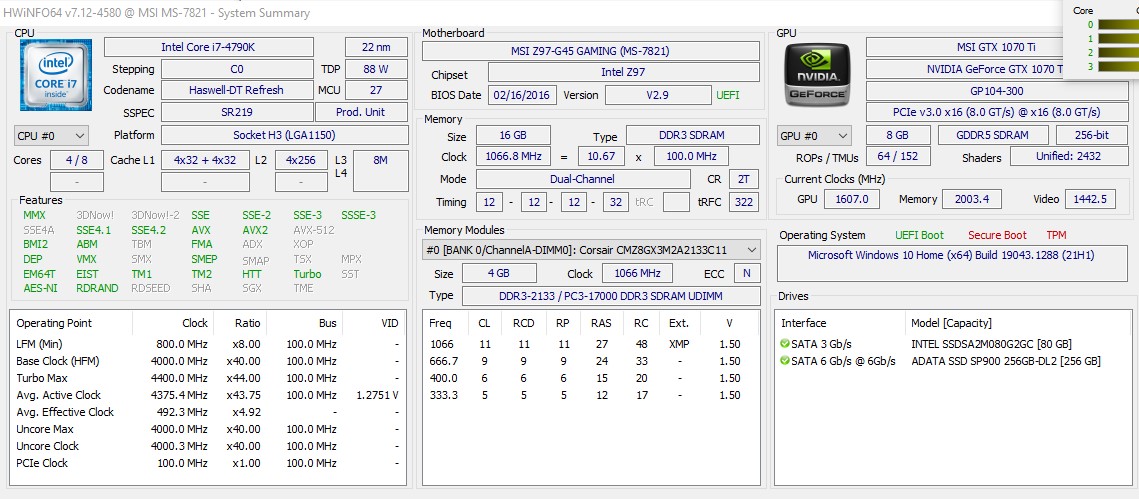Click the Unified: 2432 shaders field
This screenshot has width=1139, height=499.
[1069, 156]
